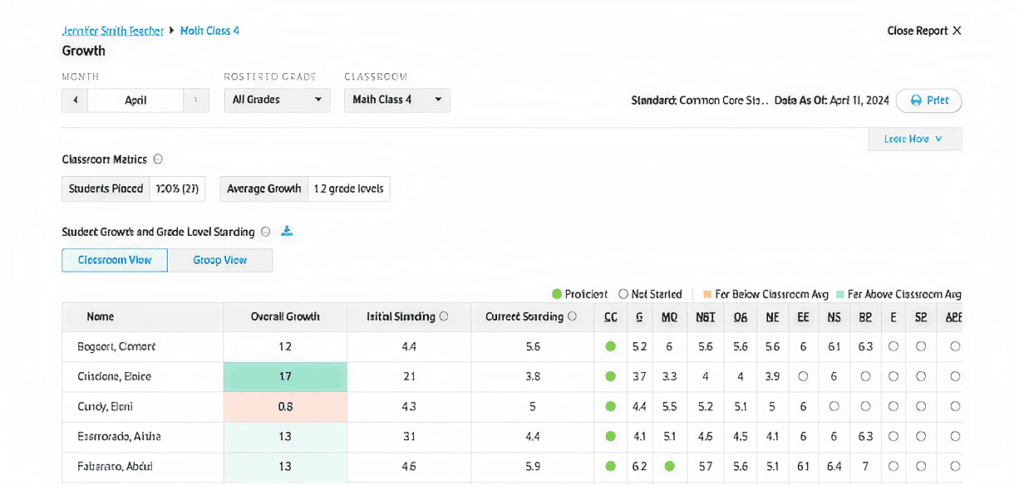
Task: Click proficient green dot in Fabarraro's MO column
Action: pos(669,466)
